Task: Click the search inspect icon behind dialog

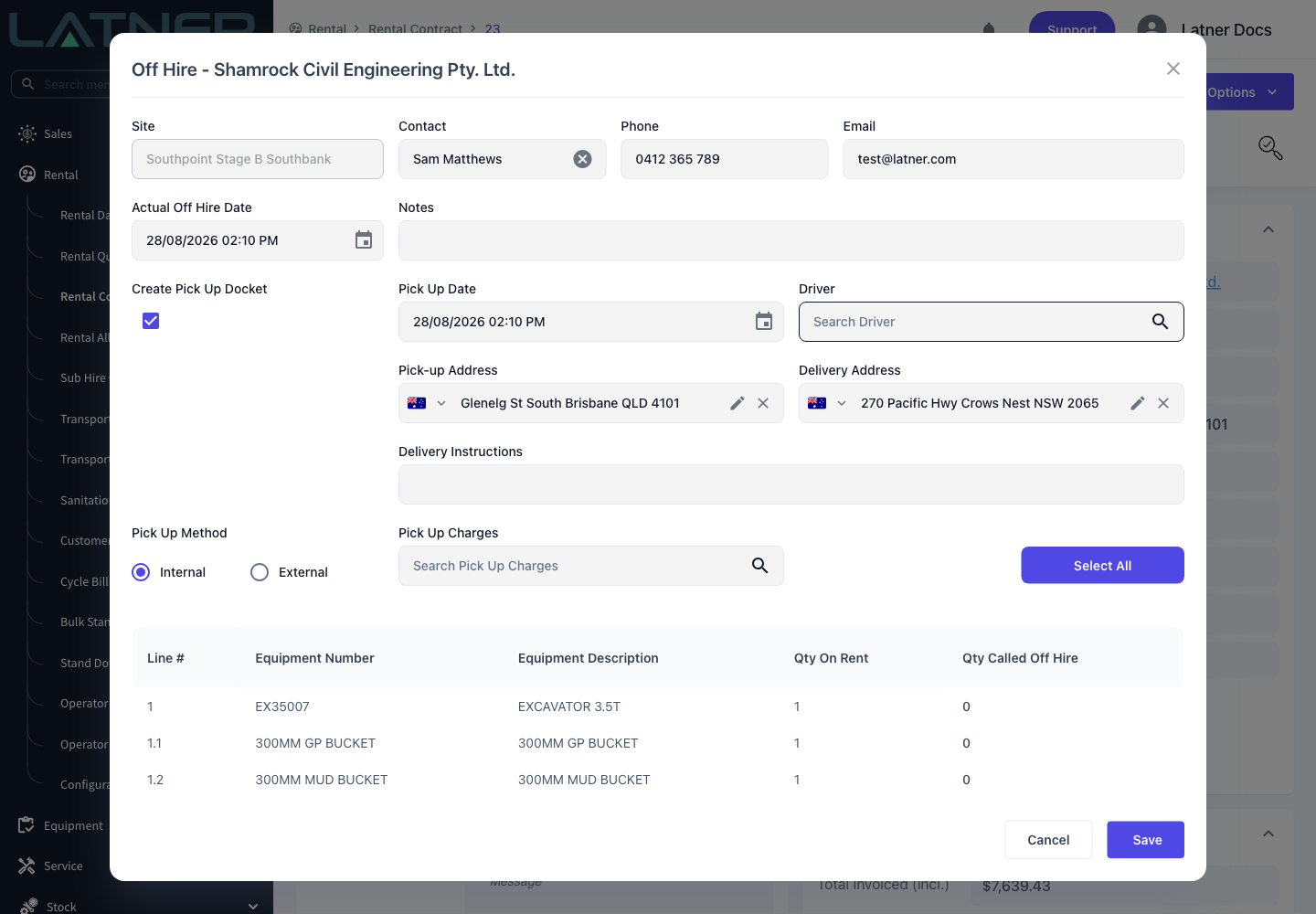Action: coord(1270,148)
